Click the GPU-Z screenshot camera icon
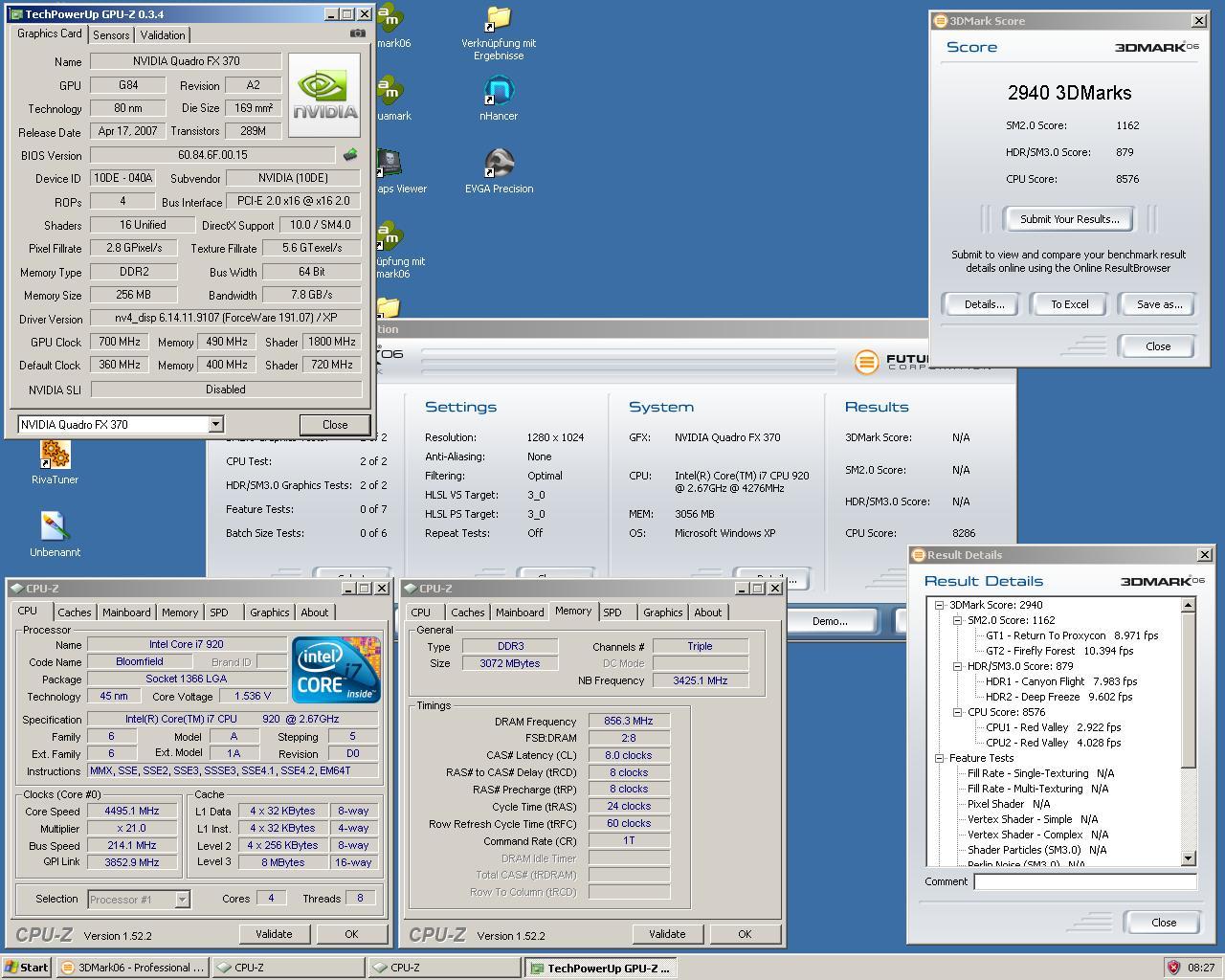Viewport: 1225px width, 980px height. click(x=357, y=33)
